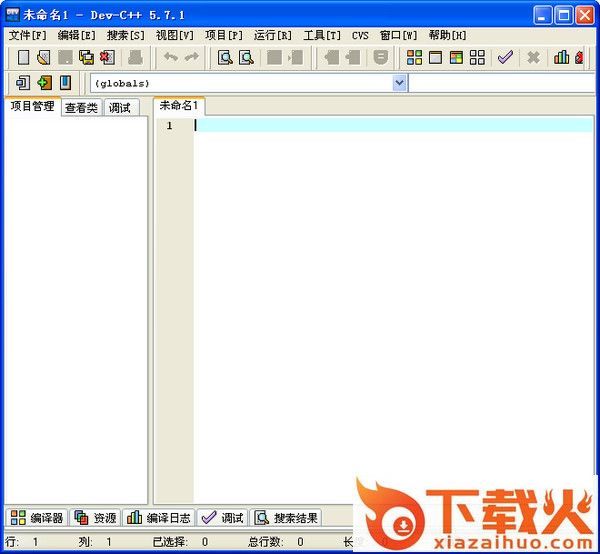Screen dimensions: 600x554
Task: Open the 工具[T] menu
Action: click(x=322, y=35)
